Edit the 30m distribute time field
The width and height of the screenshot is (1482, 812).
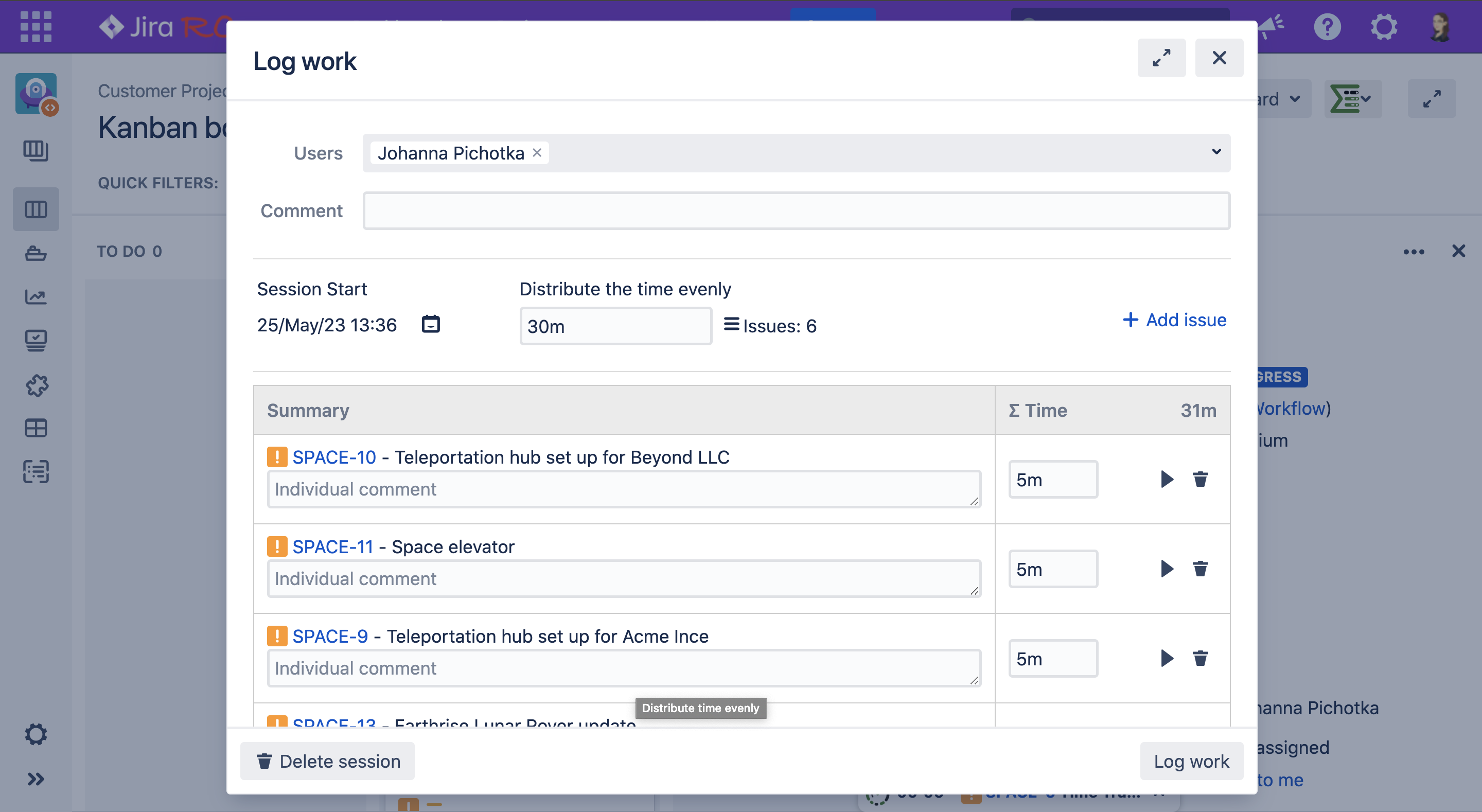click(615, 326)
